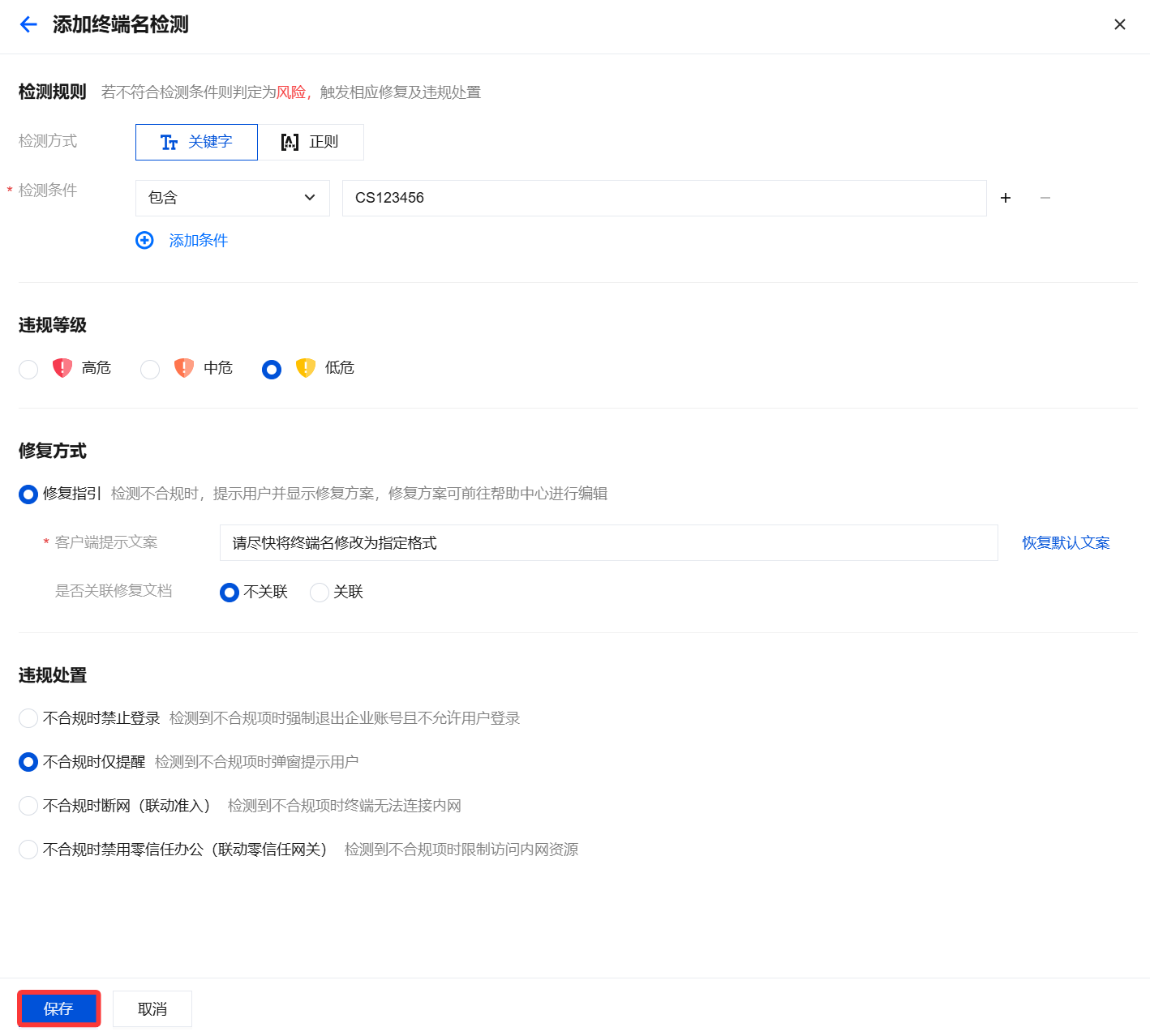1150x1036 pixels.
Task: Click the back arrow beside 添加终端名检测
Action: click(x=28, y=24)
